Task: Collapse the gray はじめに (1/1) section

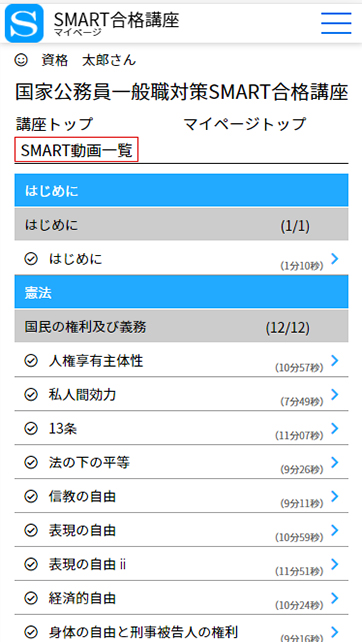Action: [x=181, y=224]
